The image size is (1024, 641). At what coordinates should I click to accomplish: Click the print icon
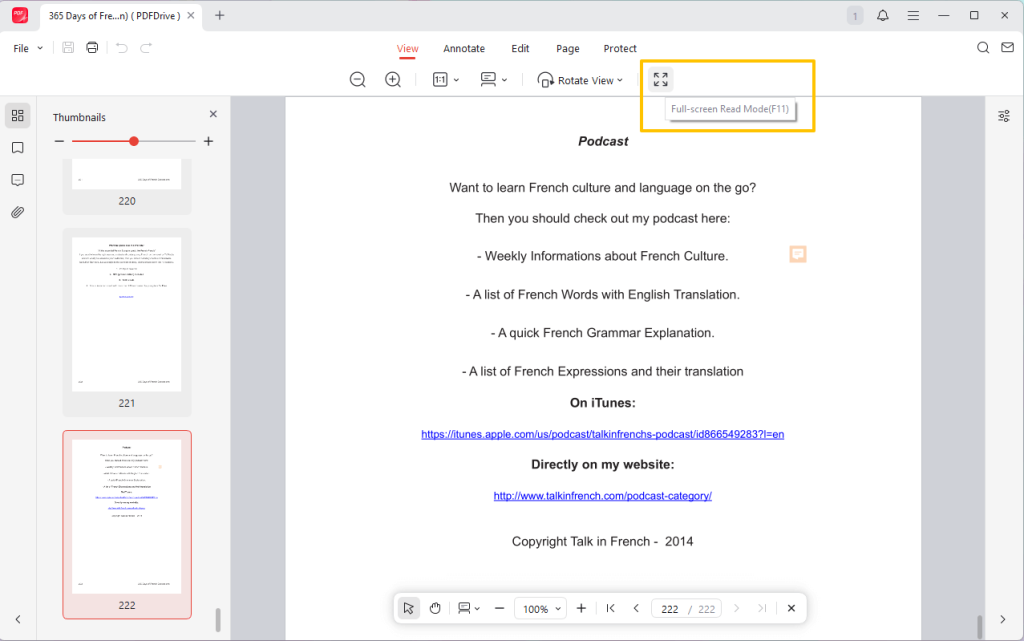coord(92,48)
